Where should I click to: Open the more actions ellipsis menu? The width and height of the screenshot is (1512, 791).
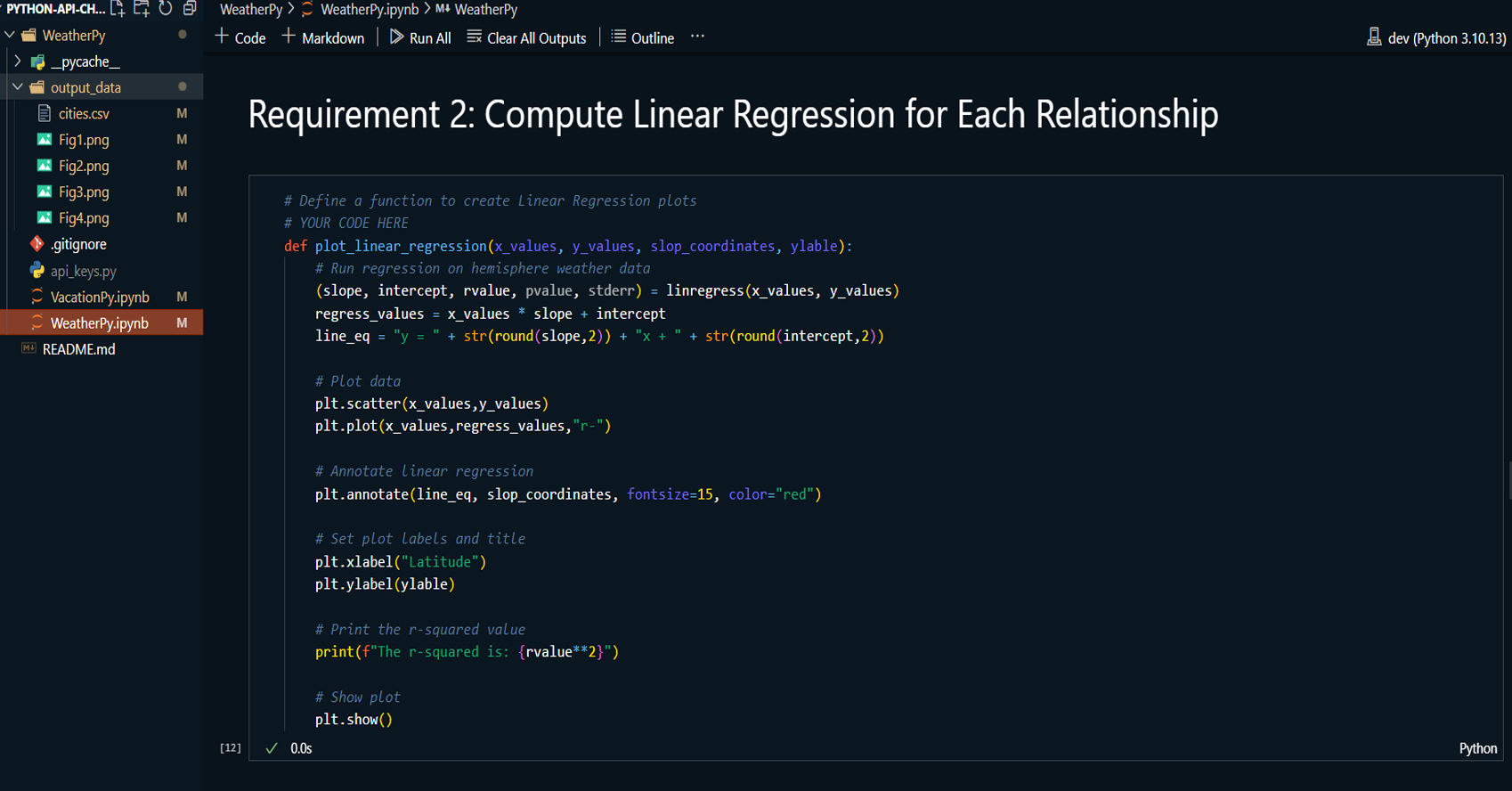click(697, 37)
